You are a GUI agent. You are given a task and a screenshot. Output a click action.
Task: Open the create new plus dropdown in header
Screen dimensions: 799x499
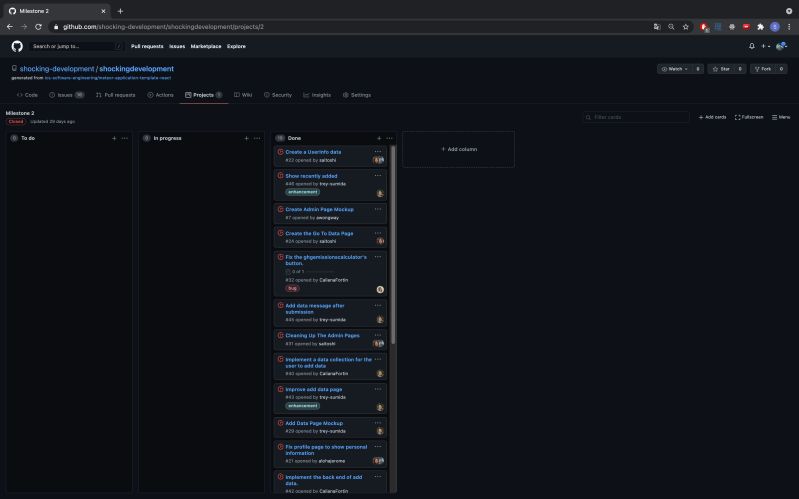point(765,46)
